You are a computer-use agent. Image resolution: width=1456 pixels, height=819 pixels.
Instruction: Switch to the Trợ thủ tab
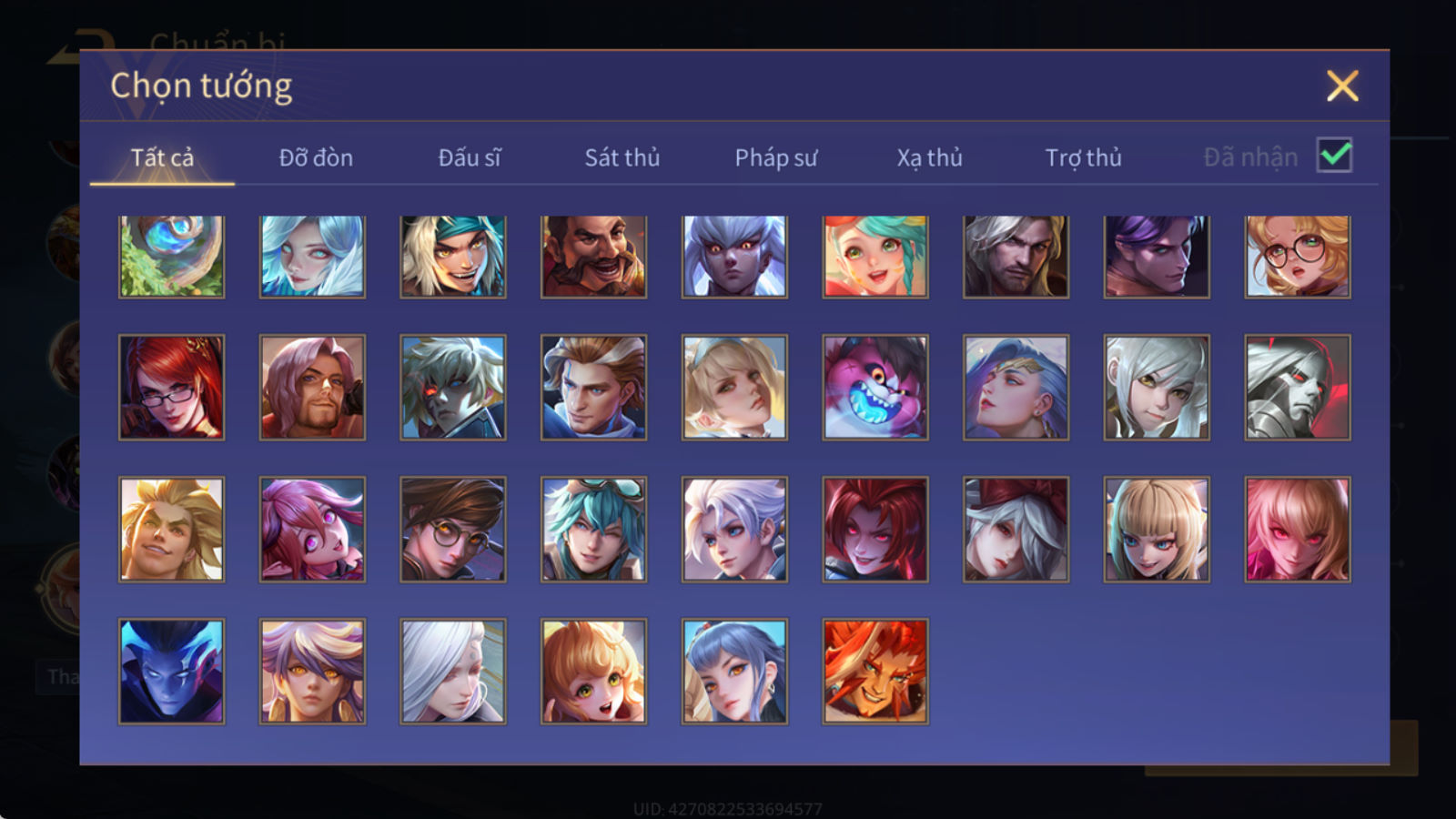[x=1083, y=157]
